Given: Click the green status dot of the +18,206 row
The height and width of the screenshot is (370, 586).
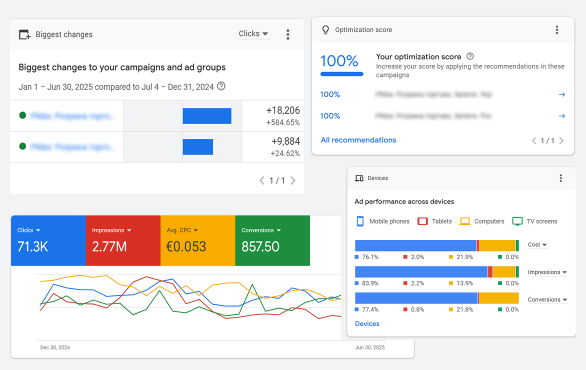Looking at the screenshot, I should pyautogui.click(x=22, y=115).
